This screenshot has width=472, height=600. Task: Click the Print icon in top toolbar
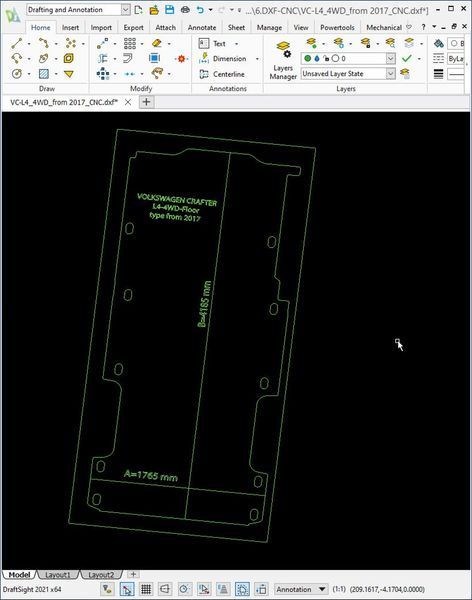click(185, 10)
